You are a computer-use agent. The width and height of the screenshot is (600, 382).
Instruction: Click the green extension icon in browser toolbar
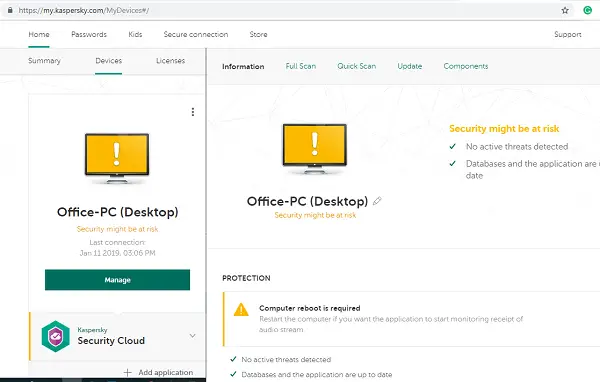click(x=587, y=10)
